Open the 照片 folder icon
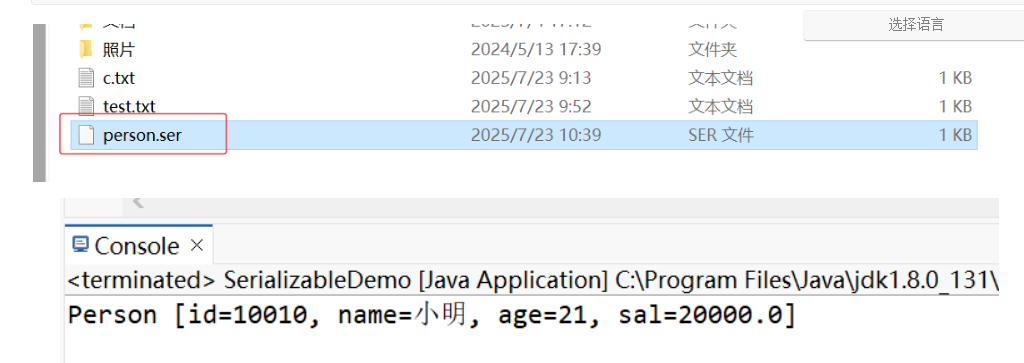This screenshot has width=1024, height=363. [x=86, y=49]
